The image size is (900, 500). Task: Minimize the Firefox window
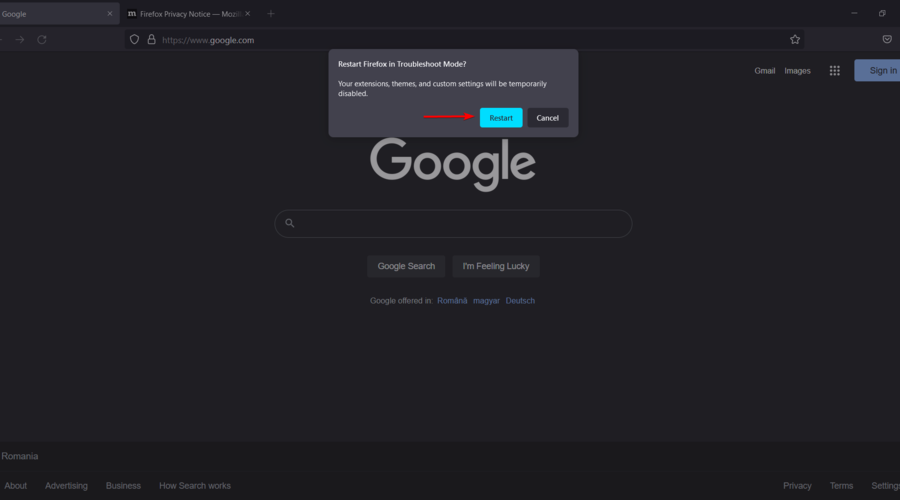tap(854, 13)
